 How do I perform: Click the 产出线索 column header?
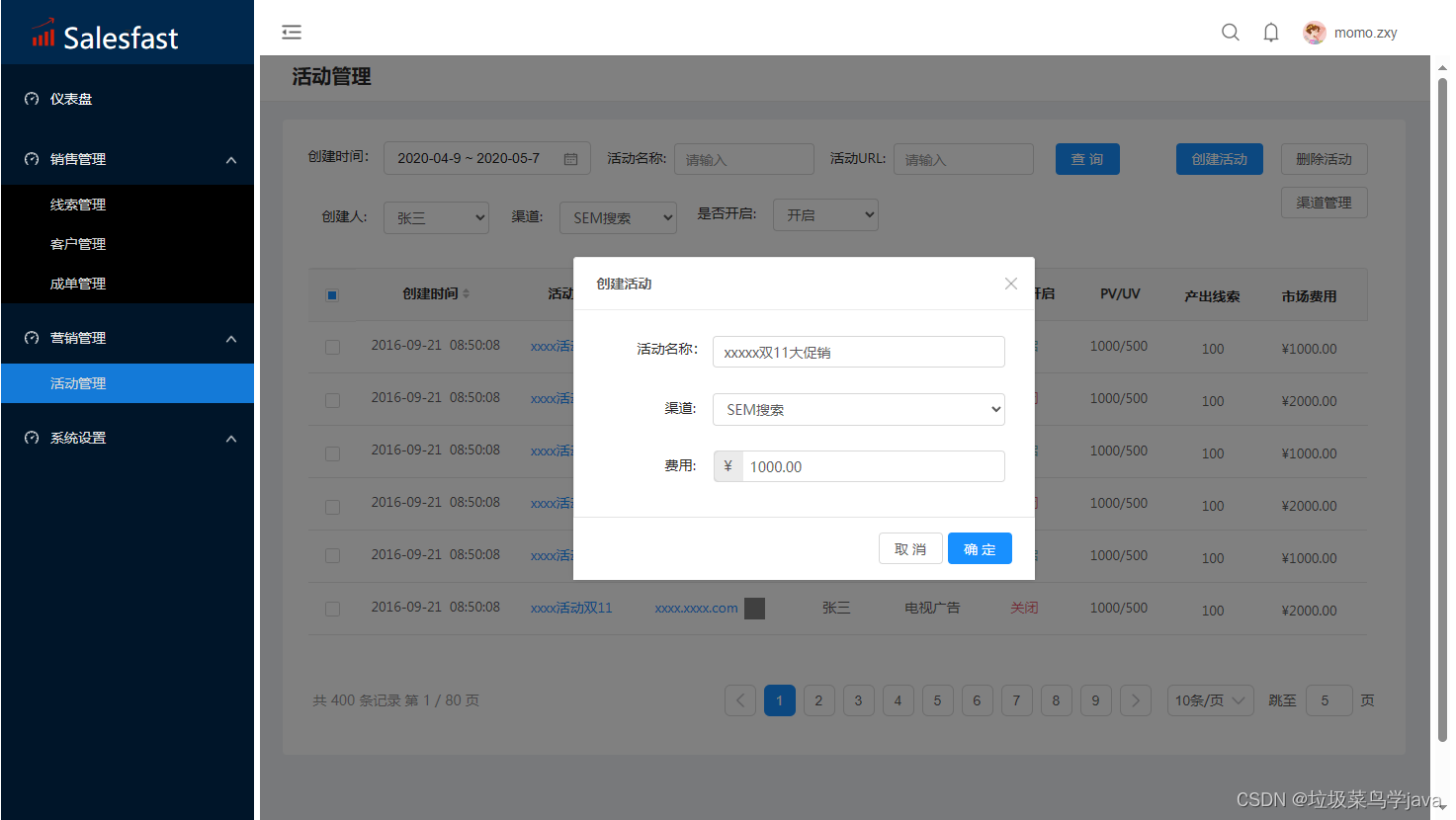(1212, 295)
